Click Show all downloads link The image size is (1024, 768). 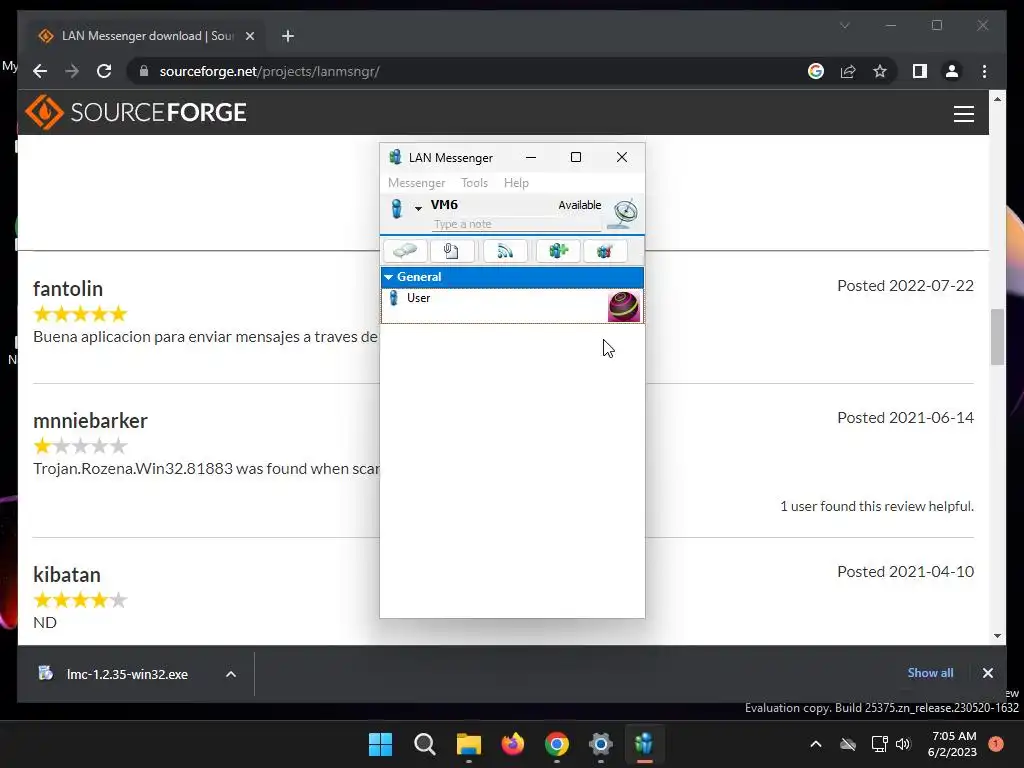point(930,673)
